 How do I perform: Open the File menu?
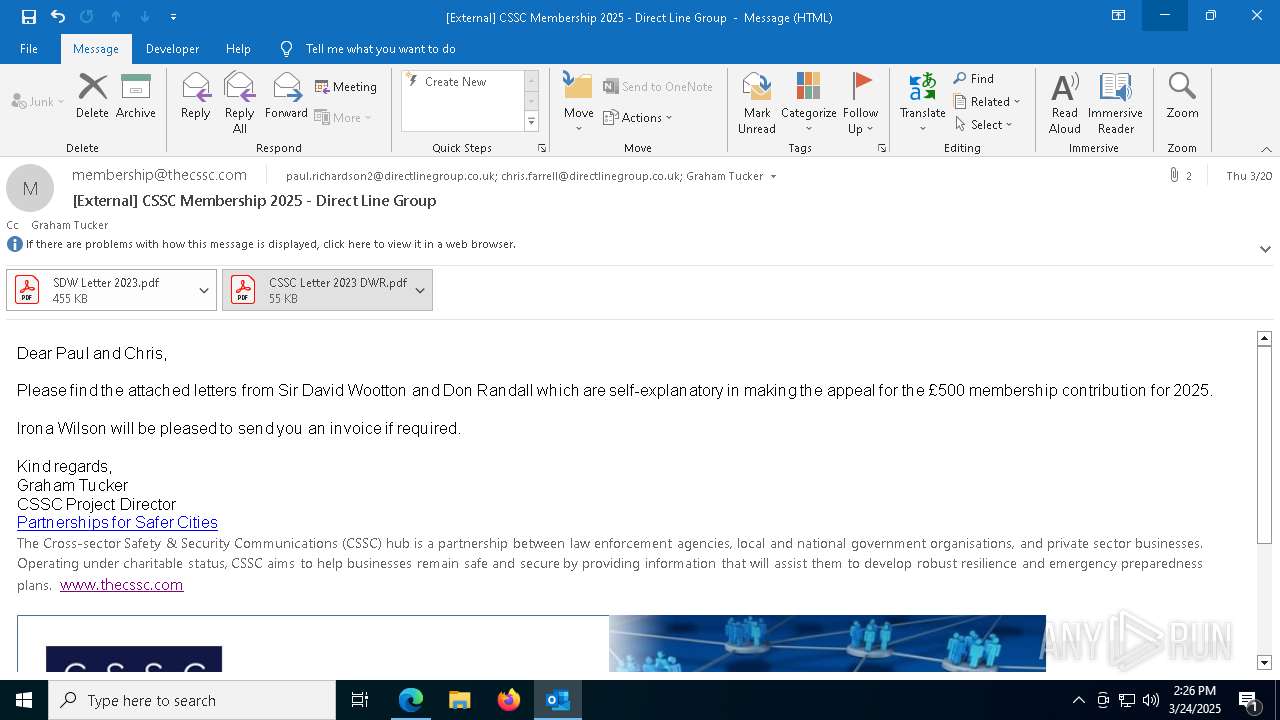29,49
